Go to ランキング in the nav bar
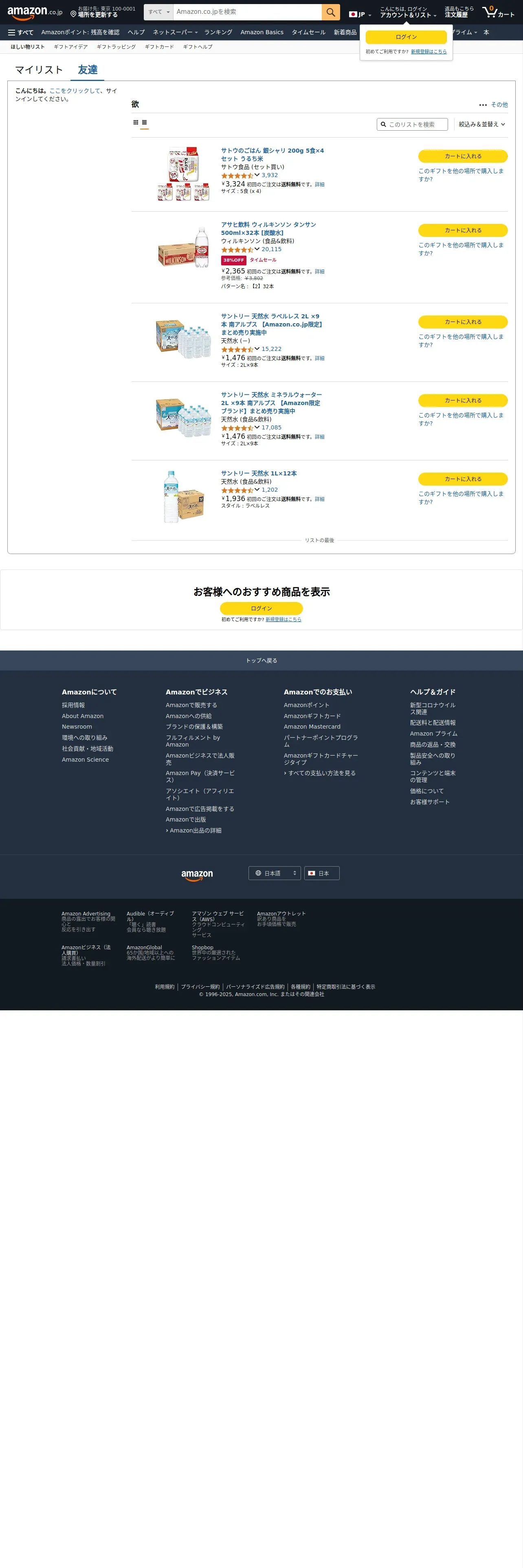This screenshot has width=523, height=1568. 218,32
